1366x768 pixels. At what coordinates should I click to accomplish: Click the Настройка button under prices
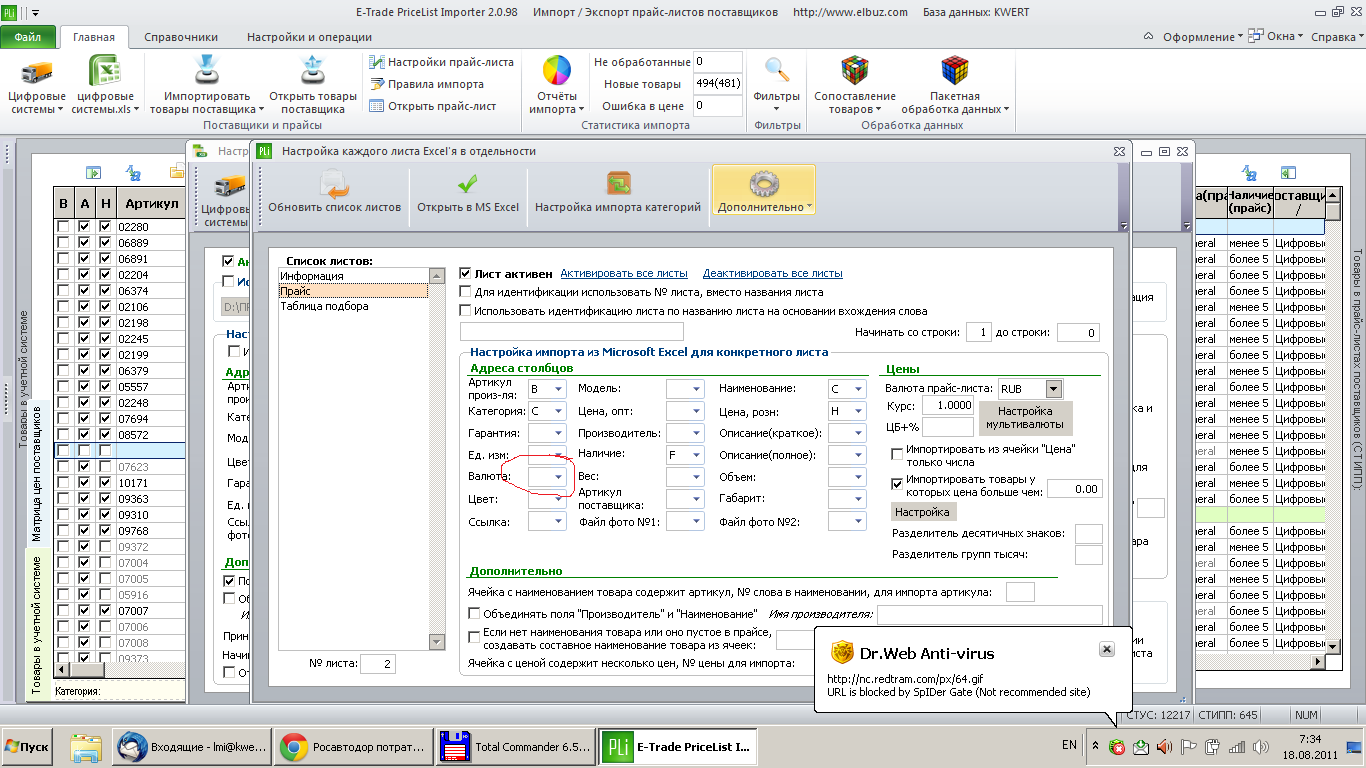tap(922, 512)
